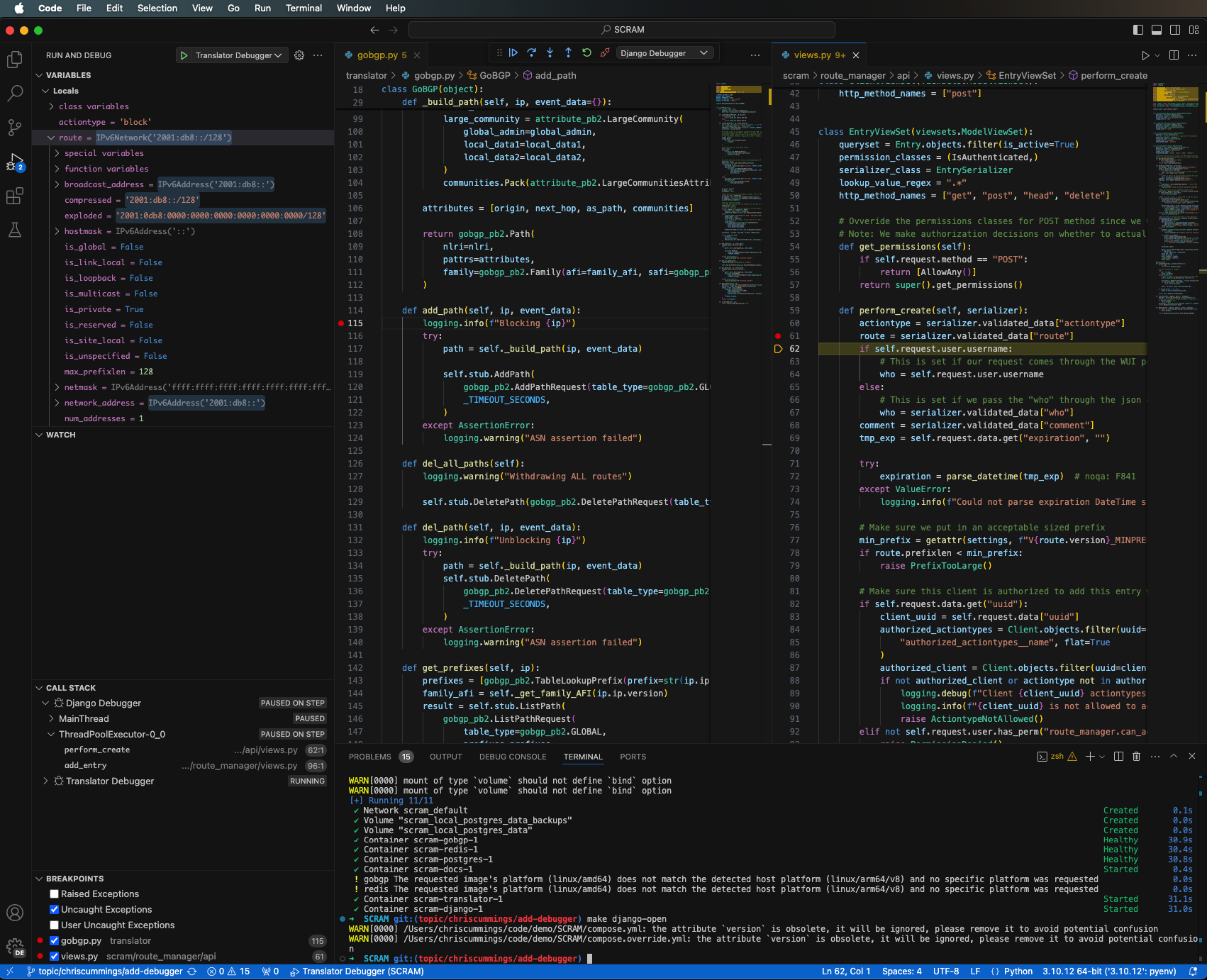
Task: Click Step Out in the debug toolbar
Action: [568, 52]
